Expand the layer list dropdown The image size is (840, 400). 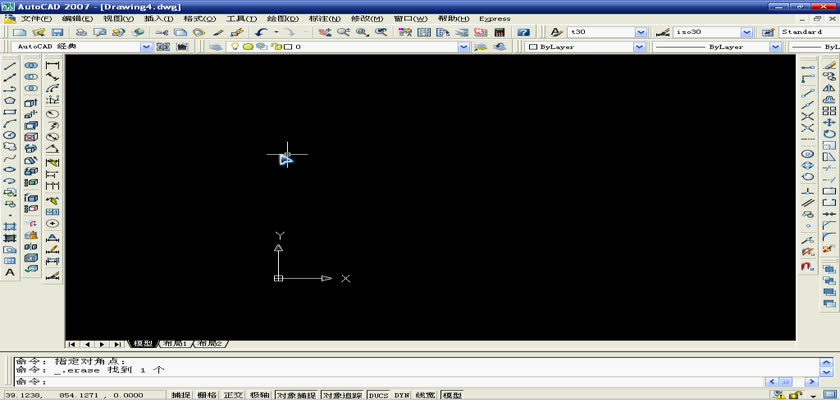pos(464,47)
